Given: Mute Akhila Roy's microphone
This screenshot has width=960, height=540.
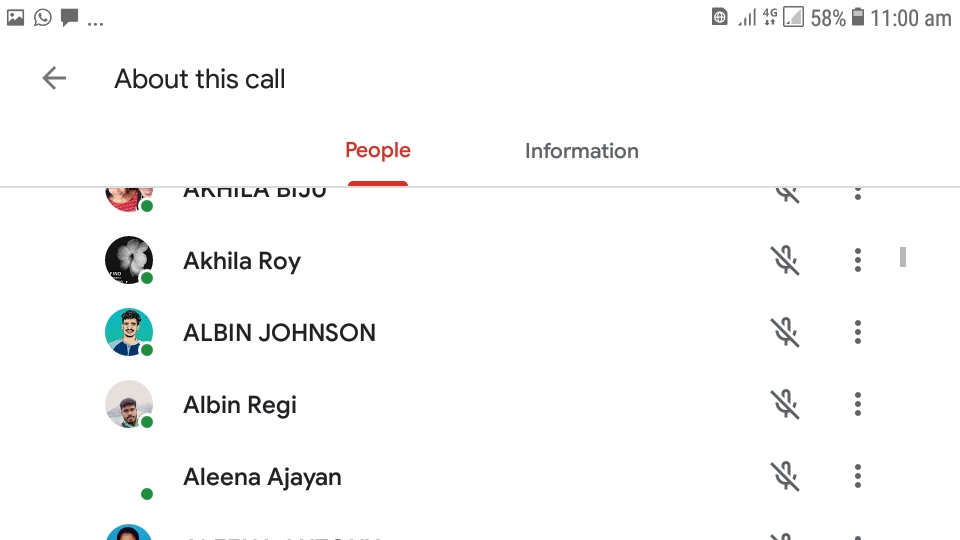Looking at the screenshot, I should tap(786, 261).
